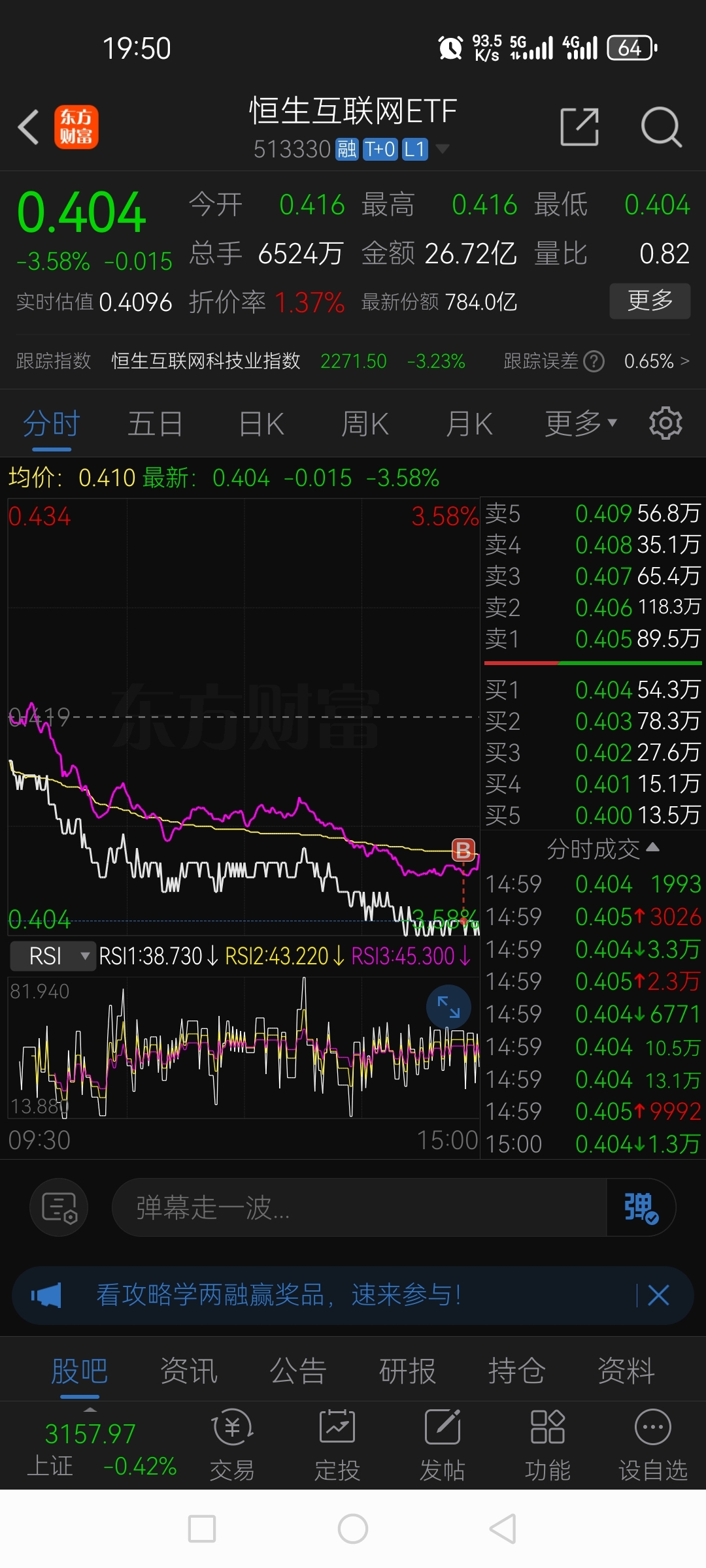The height and width of the screenshot is (1568, 706).
Task: Tap the back arrow icon
Action: point(29,126)
